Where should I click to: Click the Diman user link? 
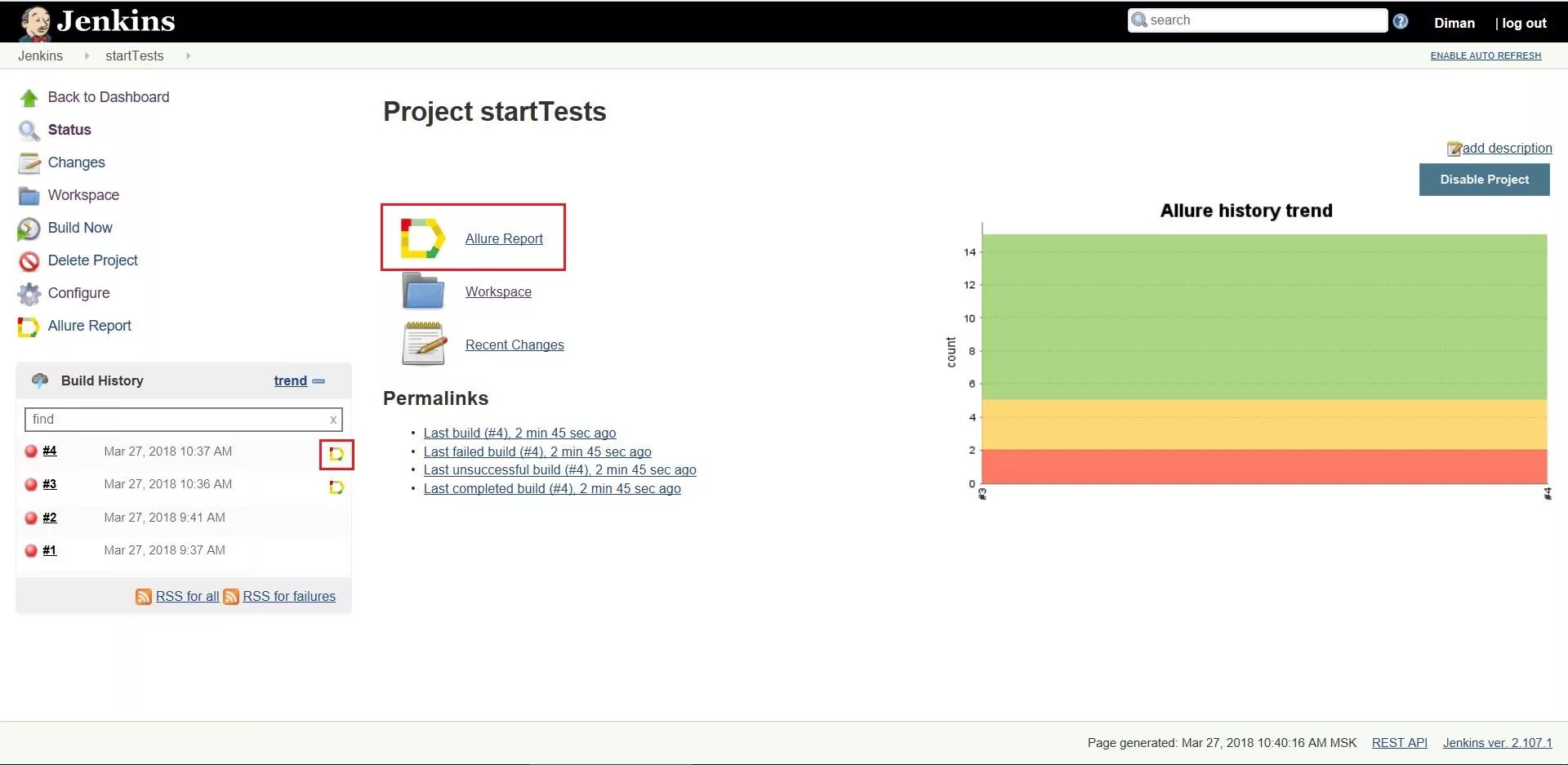(x=1454, y=23)
